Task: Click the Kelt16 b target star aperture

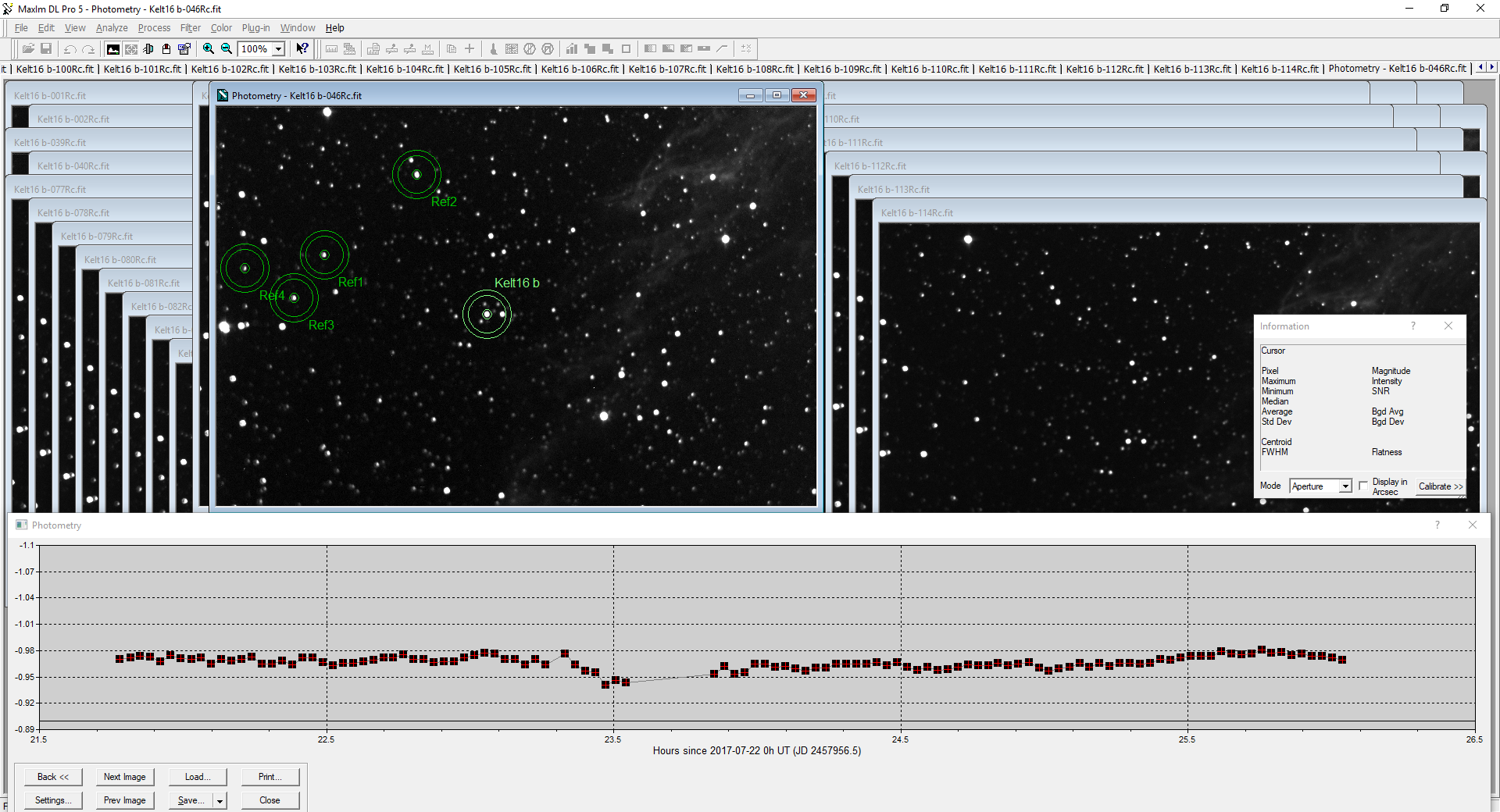Action: tap(487, 315)
